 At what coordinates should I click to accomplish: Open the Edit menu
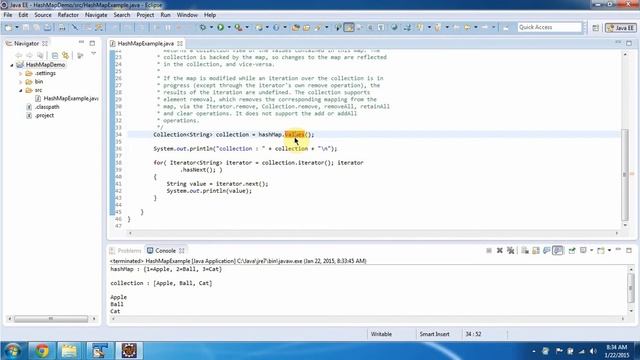point(23,15)
